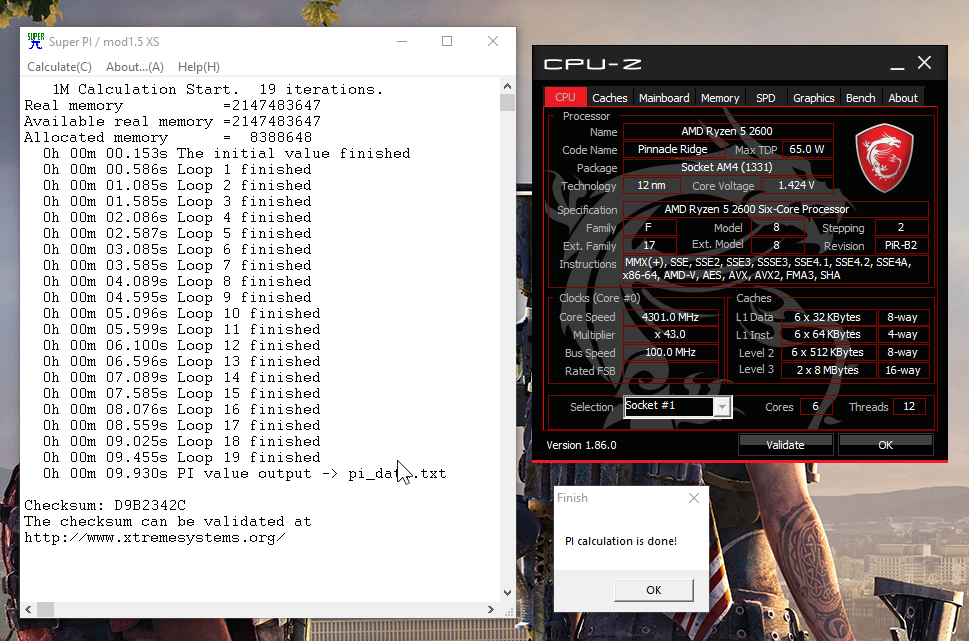Open the About tab in CPU-Z
This screenshot has width=969, height=641.
click(x=903, y=98)
